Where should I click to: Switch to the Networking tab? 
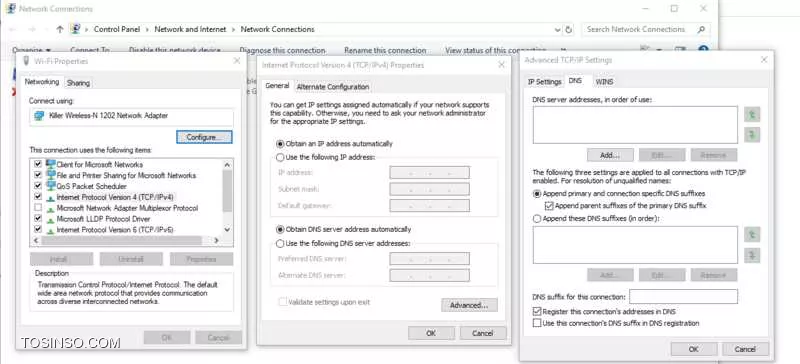42,82
